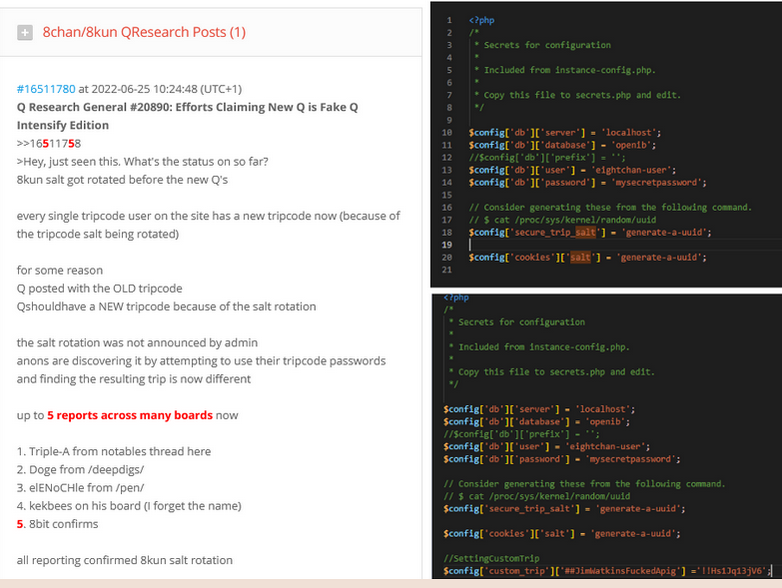The height and width of the screenshot is (588, 782).
Task: Click comment 'Included from instance-config.php' in top editor
Action: [x=569, y=70]
